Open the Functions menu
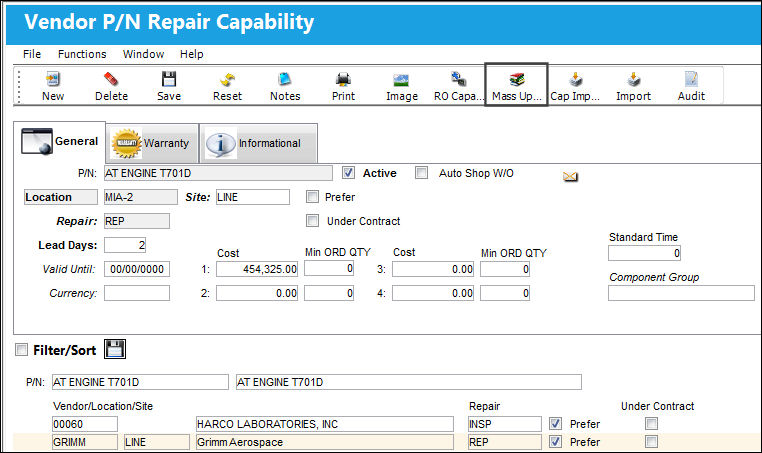This screenshot has width=762, height=453. click(82, 54)
